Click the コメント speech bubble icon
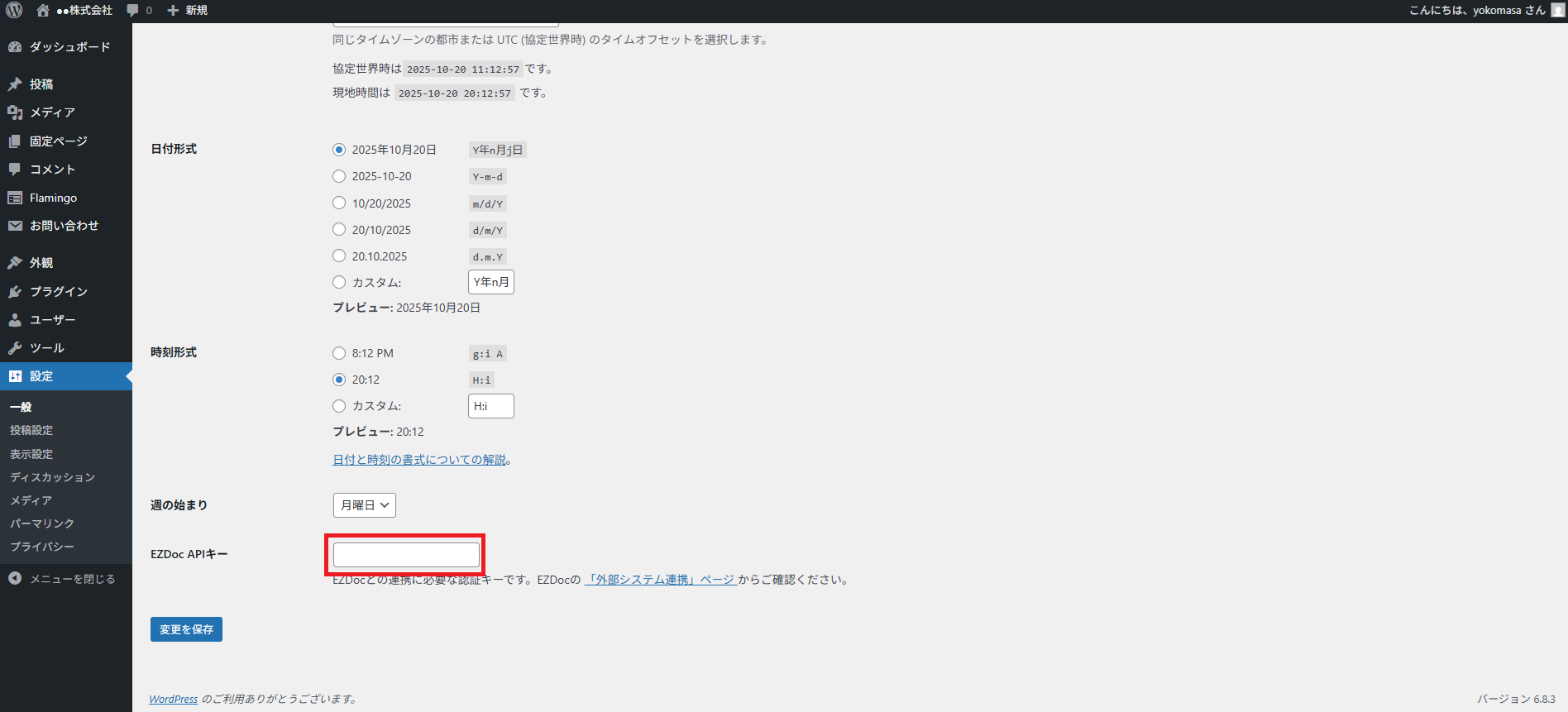Screen dimensions: 1568x712 (15, 170)
